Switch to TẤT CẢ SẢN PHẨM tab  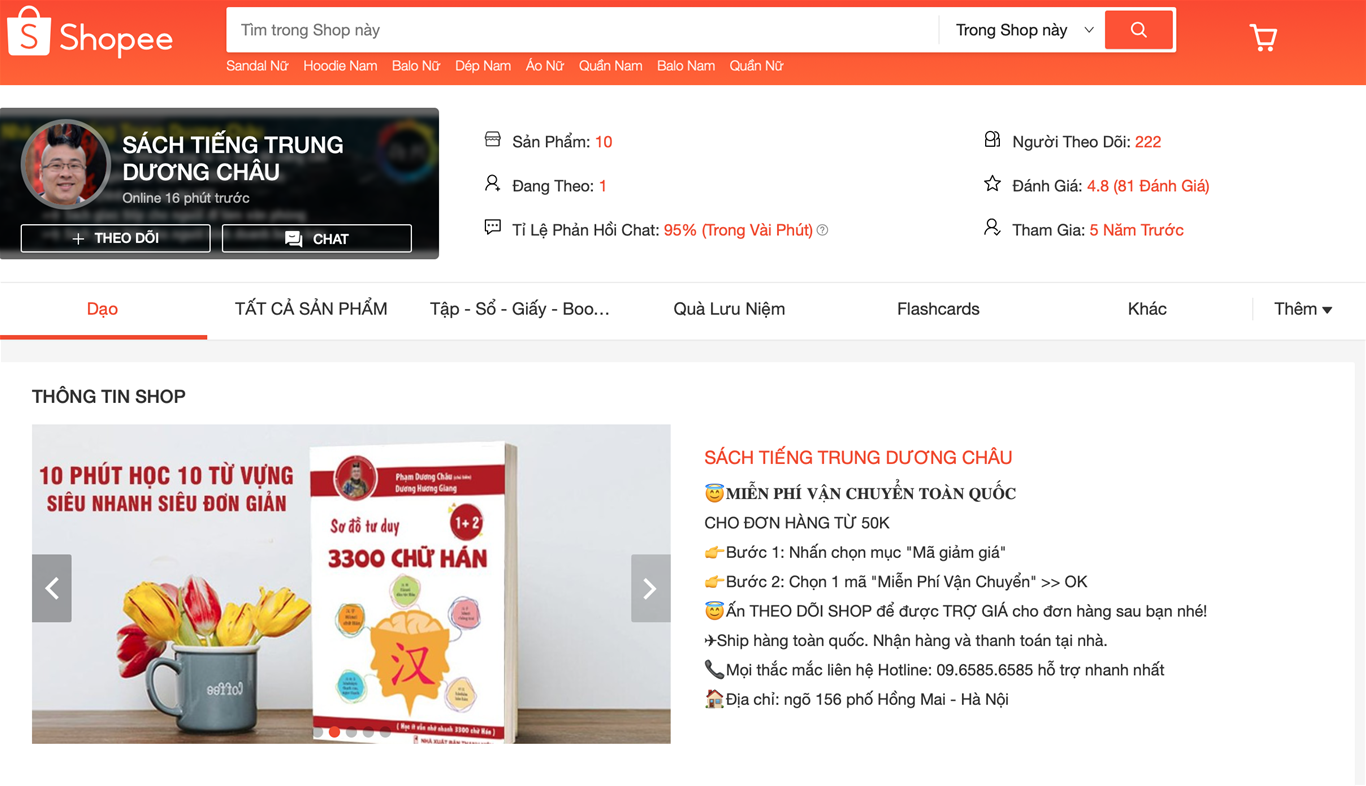point(311,309)
